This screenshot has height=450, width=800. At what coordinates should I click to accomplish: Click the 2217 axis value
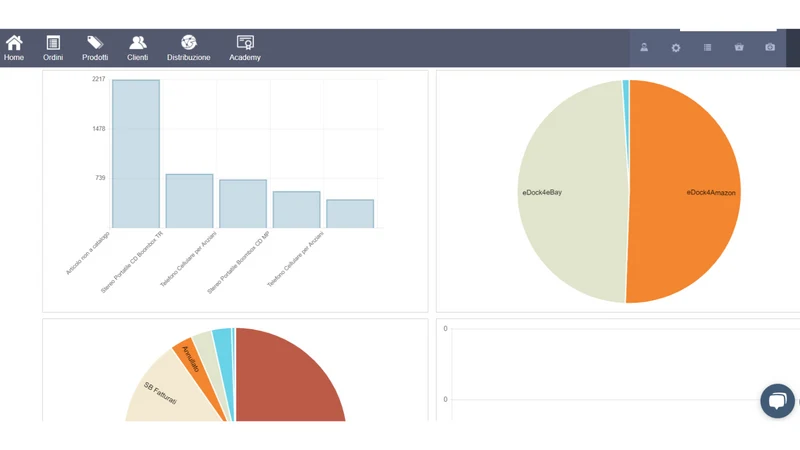(x=98, y=79)
